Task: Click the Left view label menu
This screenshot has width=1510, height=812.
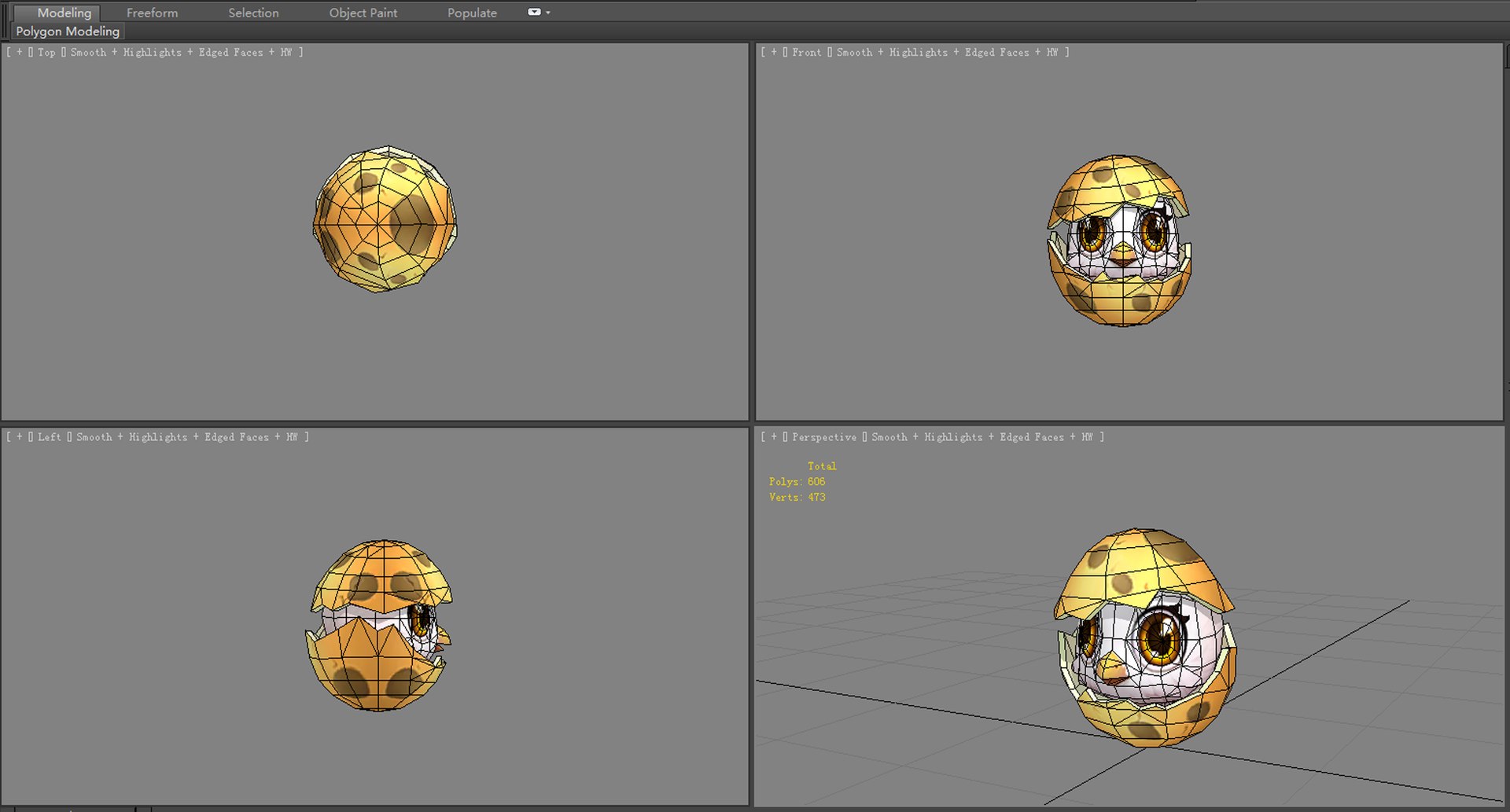Action: (49, 437)
